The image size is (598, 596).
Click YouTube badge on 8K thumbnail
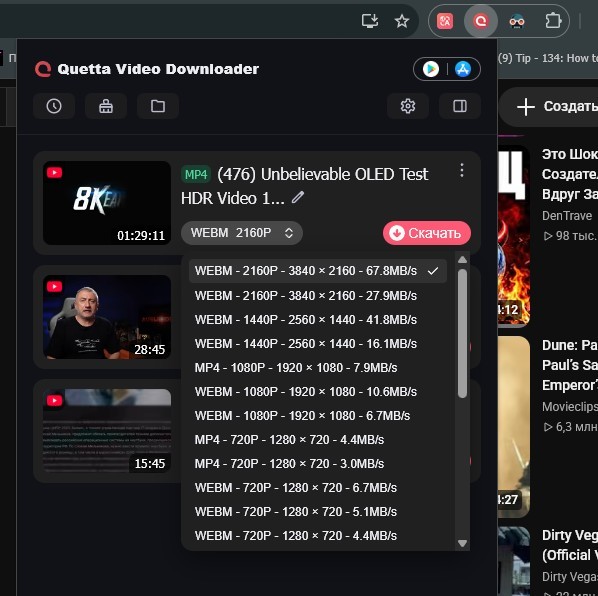55,172
